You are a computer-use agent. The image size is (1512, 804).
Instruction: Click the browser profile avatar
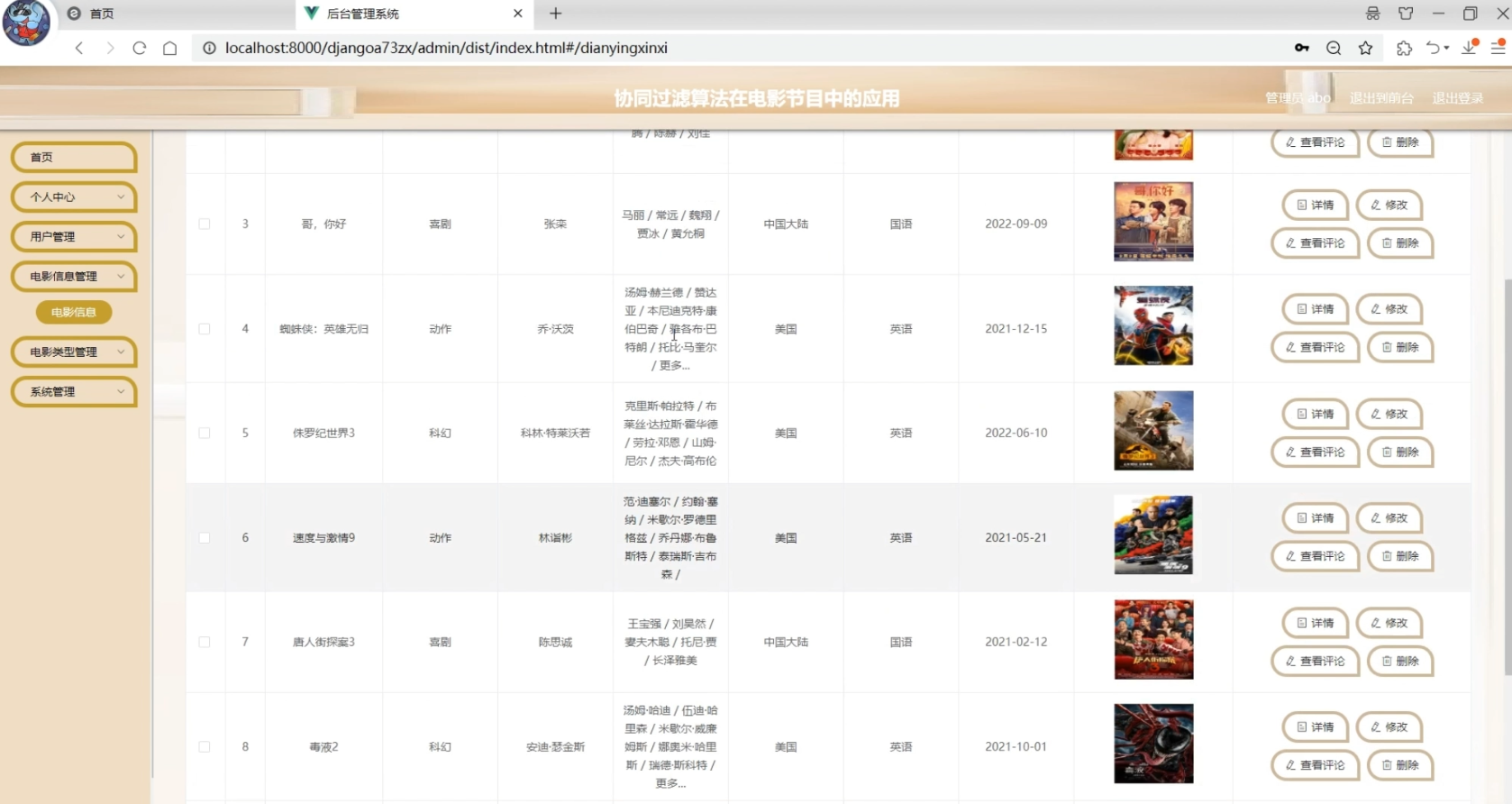tap(26, 23)
